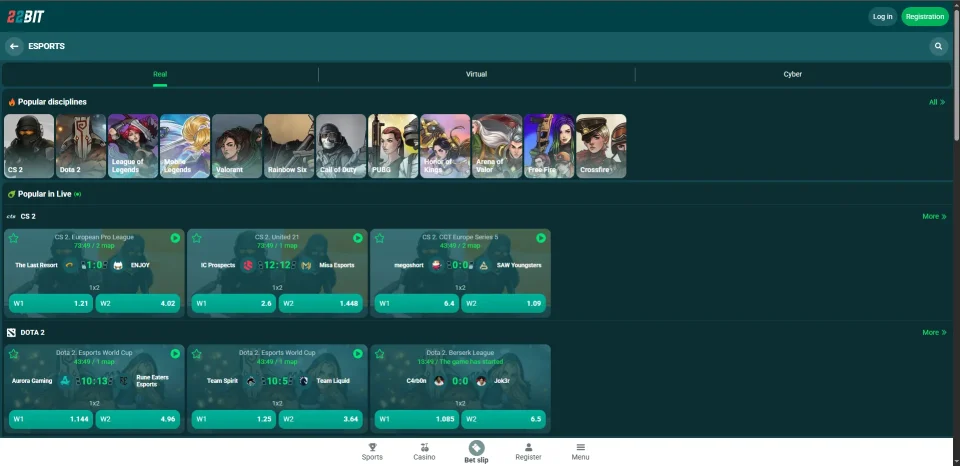Select the Free Fire tile
Image resolution: width=960 pixels, height=466 pixels.
(x=549, y=146)
